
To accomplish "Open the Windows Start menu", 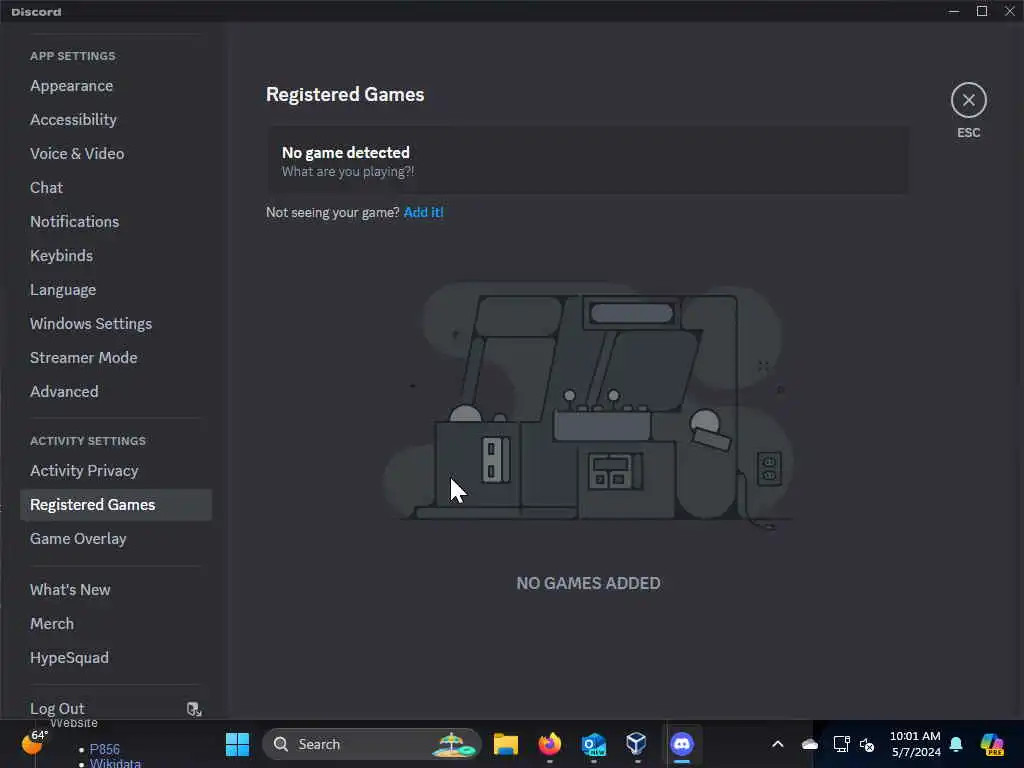I will (x=237, y=744).
